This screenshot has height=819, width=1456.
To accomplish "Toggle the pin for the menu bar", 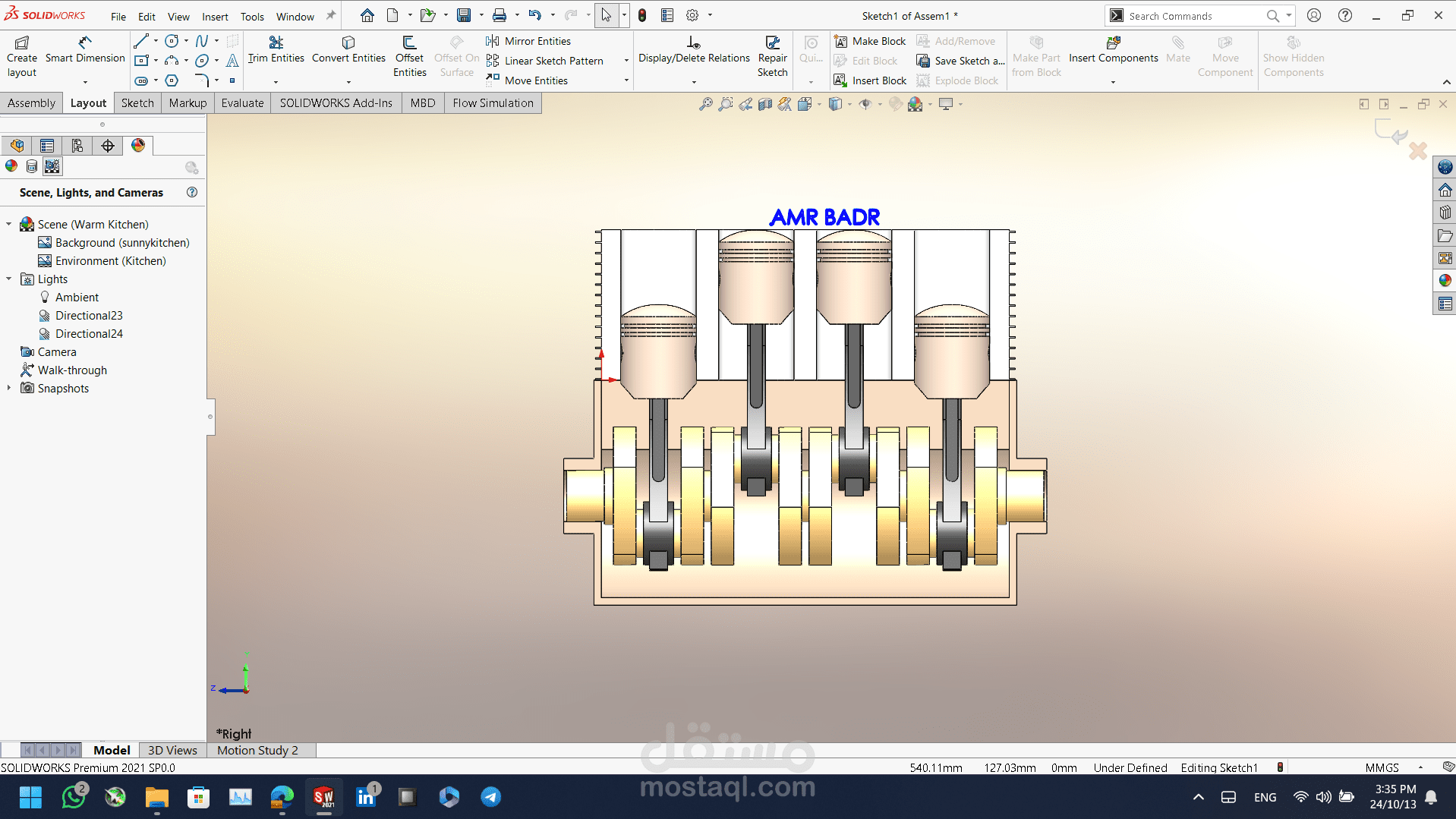I will [x=331, y=16].
